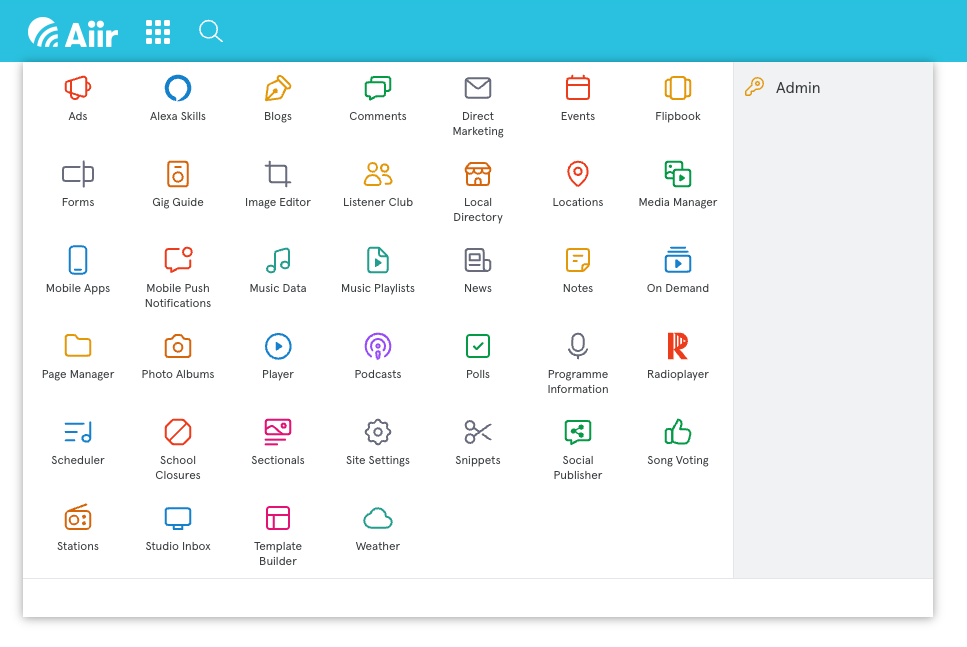Open the Admin section
Image resolution: width=967 pixels, height=647 pixels.
tap(797, 88)
